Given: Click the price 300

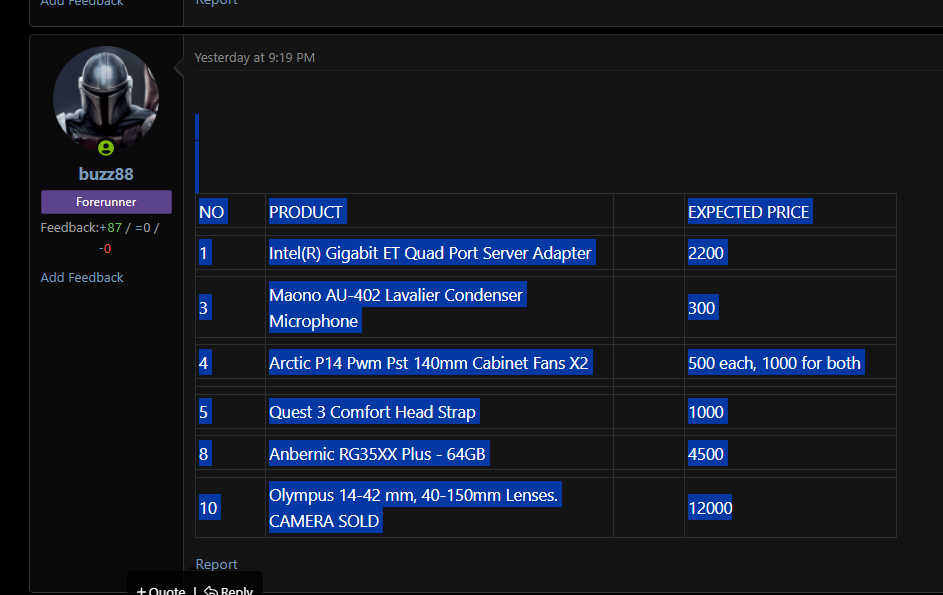Looking at the screenshot, I should [x=702, y=307].
